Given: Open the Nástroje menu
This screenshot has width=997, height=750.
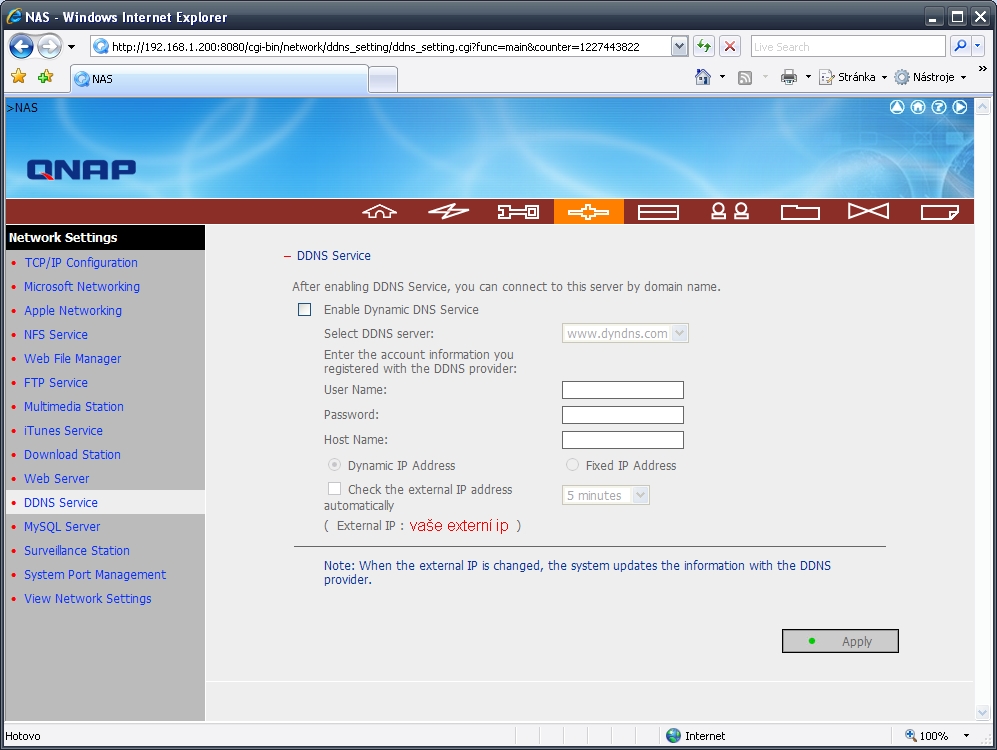Looking at the screenshot, I should click(931, 77).
